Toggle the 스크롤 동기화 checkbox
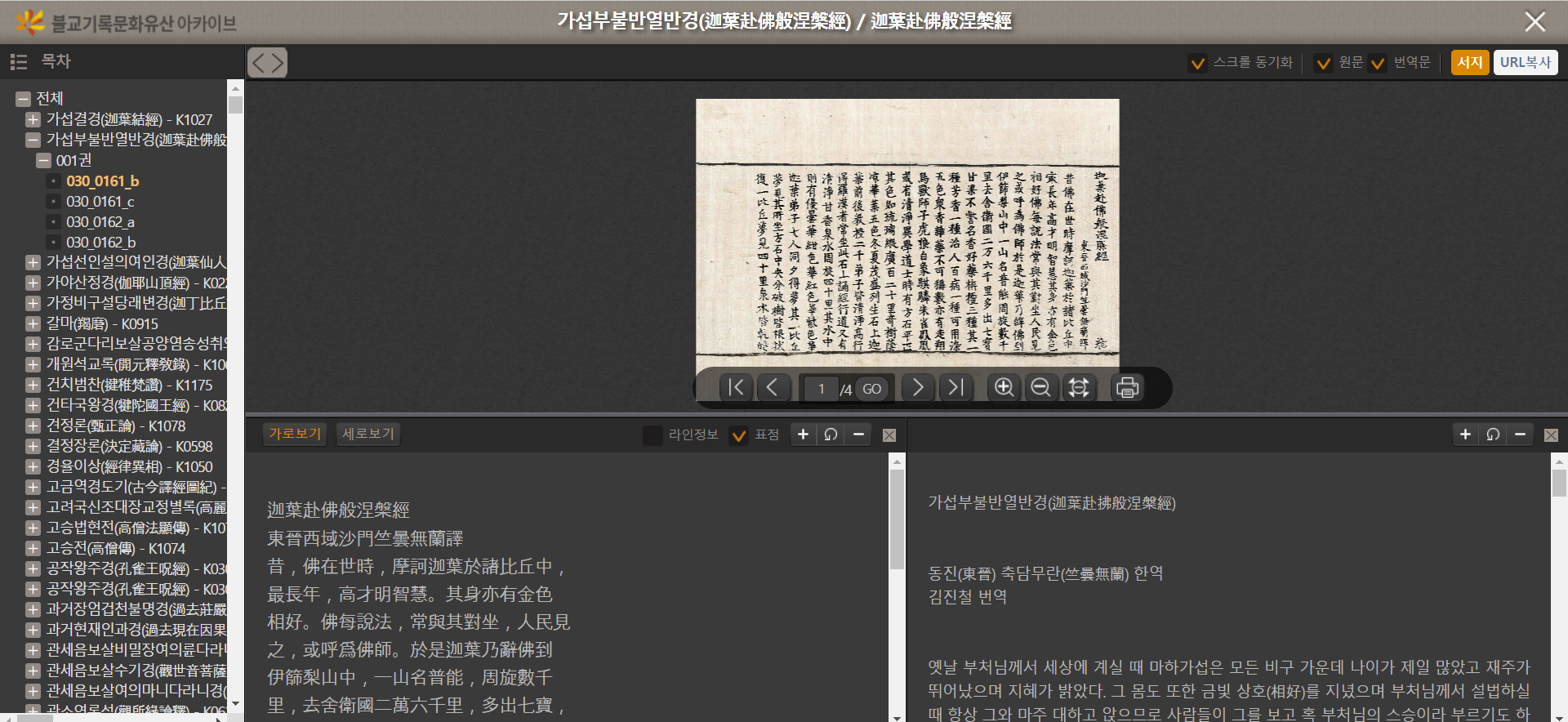 tap(1197, 63)
